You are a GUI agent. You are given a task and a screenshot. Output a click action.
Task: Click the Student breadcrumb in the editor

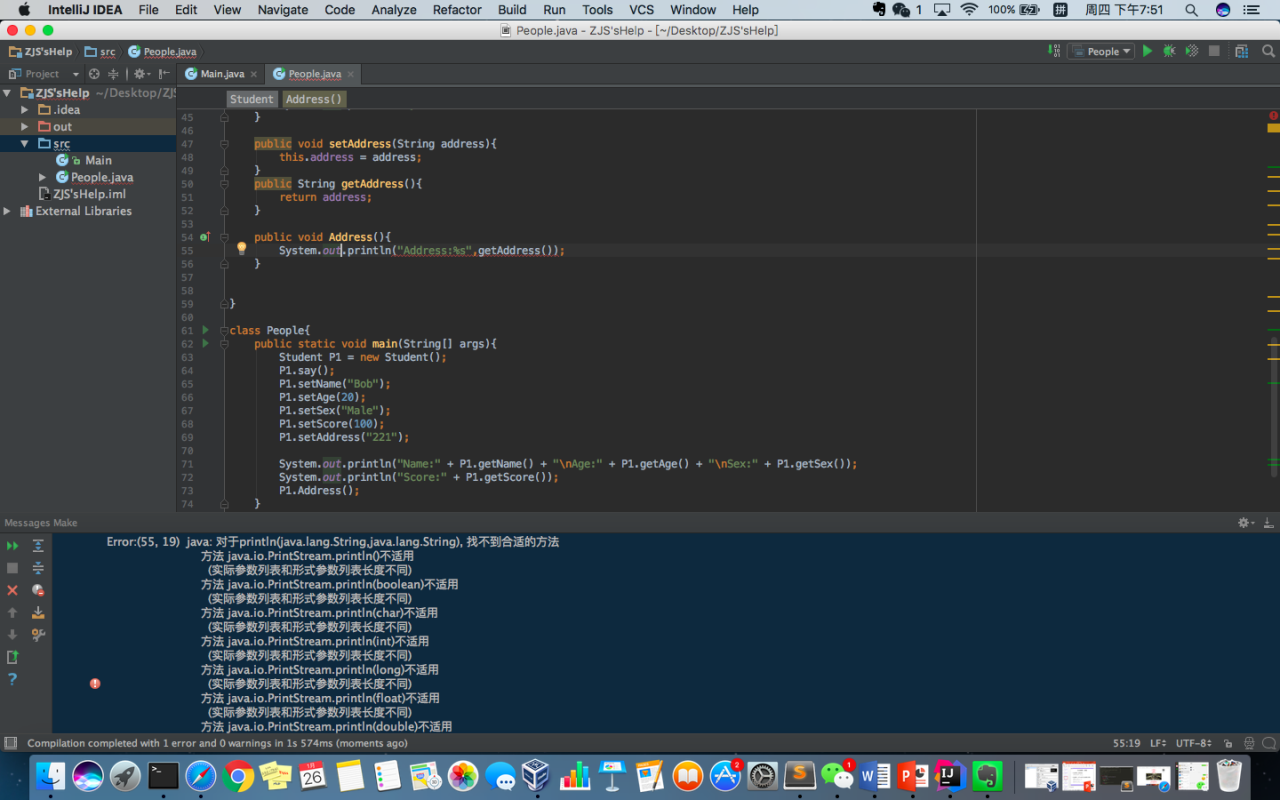tap(251, 99)
